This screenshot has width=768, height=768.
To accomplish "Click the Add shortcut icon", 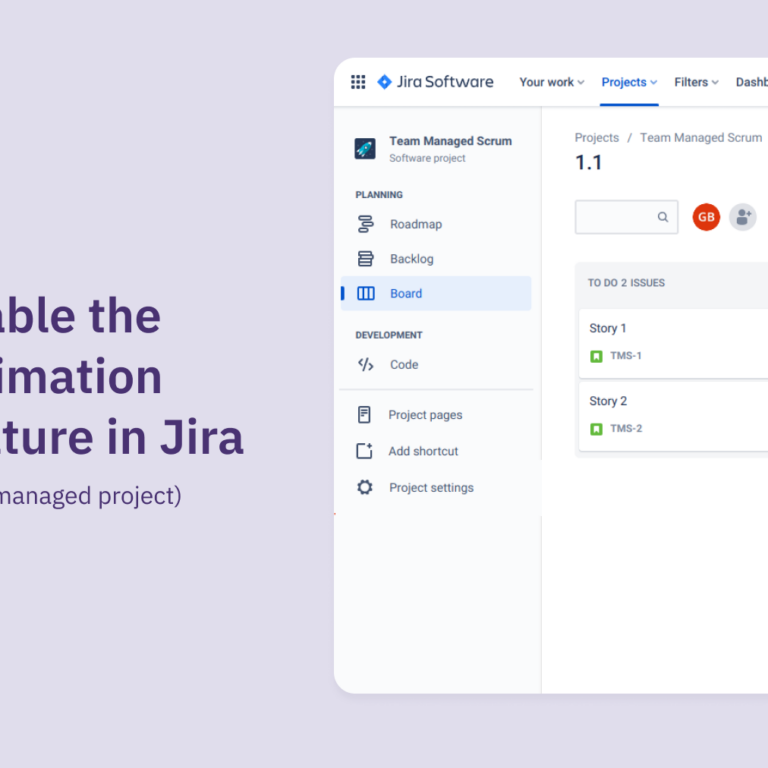I will click(365, 451).
